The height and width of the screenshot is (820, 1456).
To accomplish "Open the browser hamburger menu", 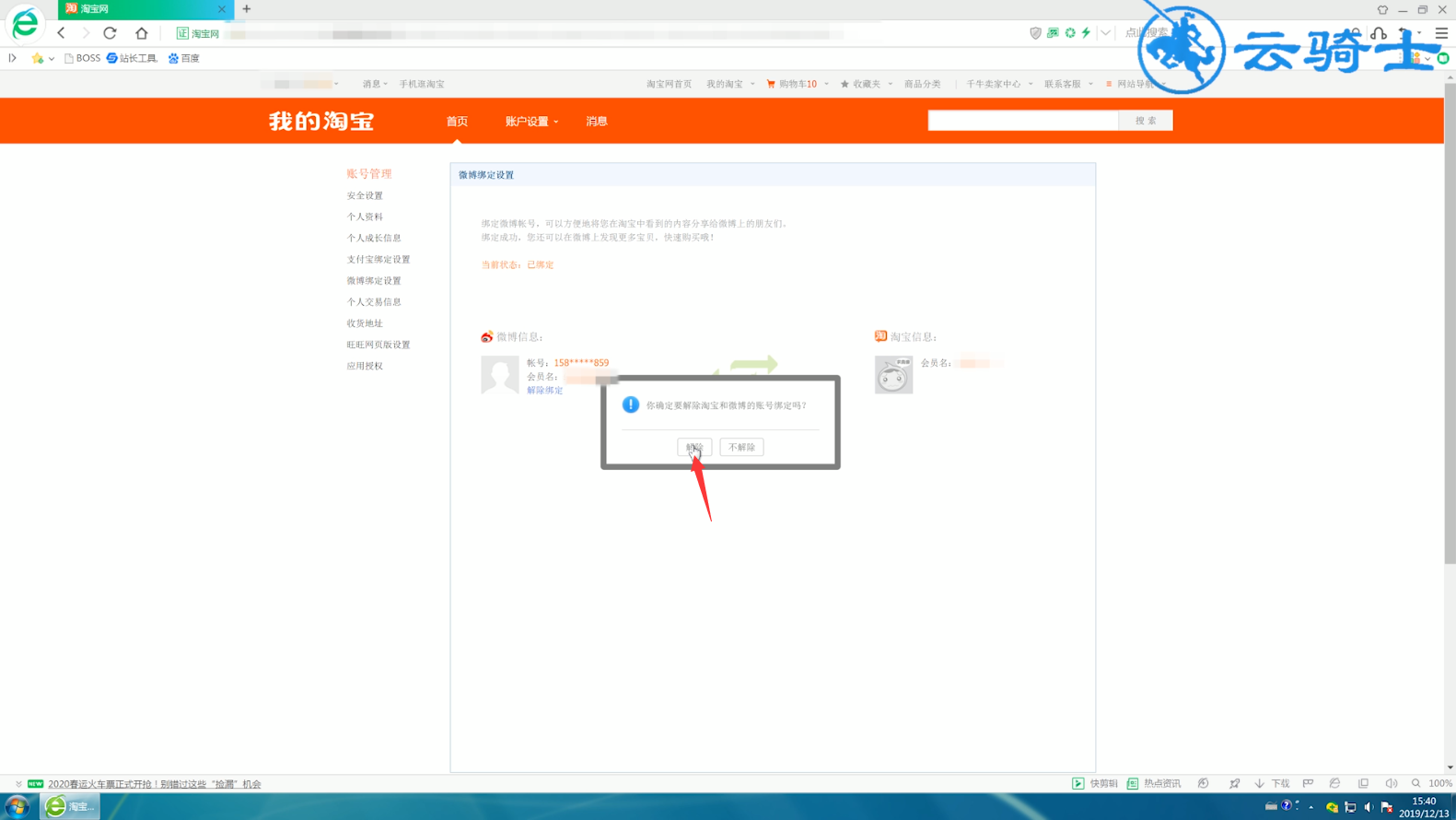I will pyautogui.click(x=1441, y=33).
